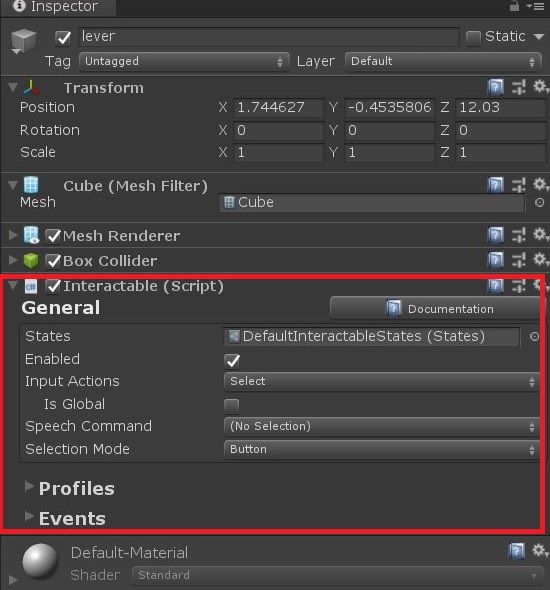Open Interactable presets icon

click(518, 286)
